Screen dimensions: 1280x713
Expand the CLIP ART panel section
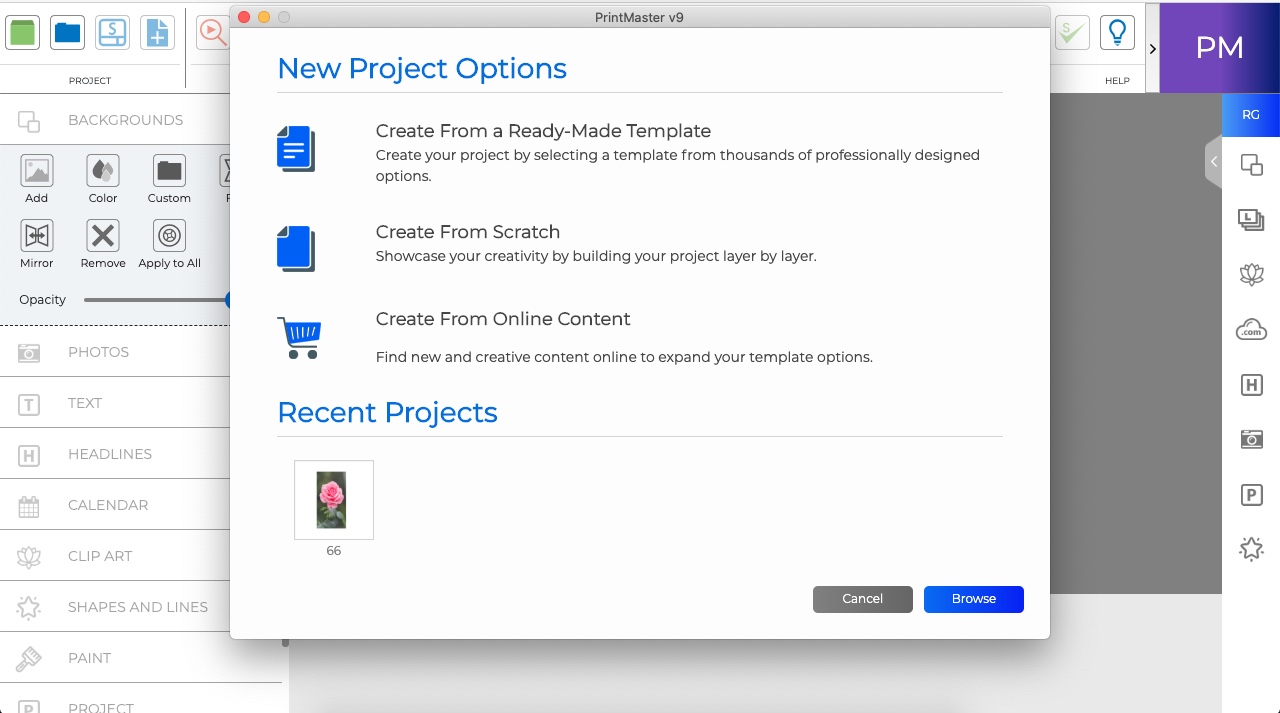(x=115, y=556)
